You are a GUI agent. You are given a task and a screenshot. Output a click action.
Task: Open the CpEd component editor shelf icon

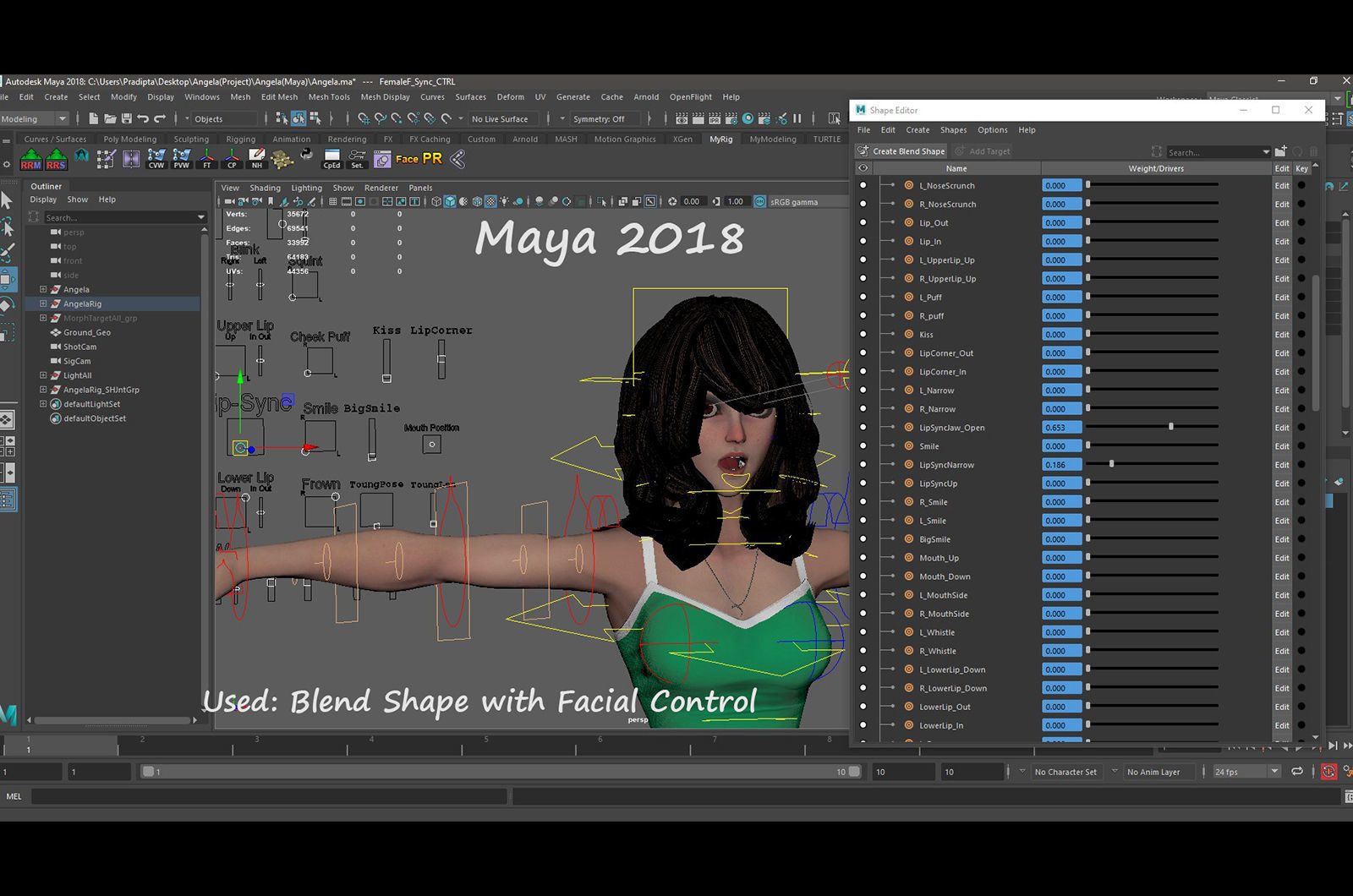coord(332,159)
